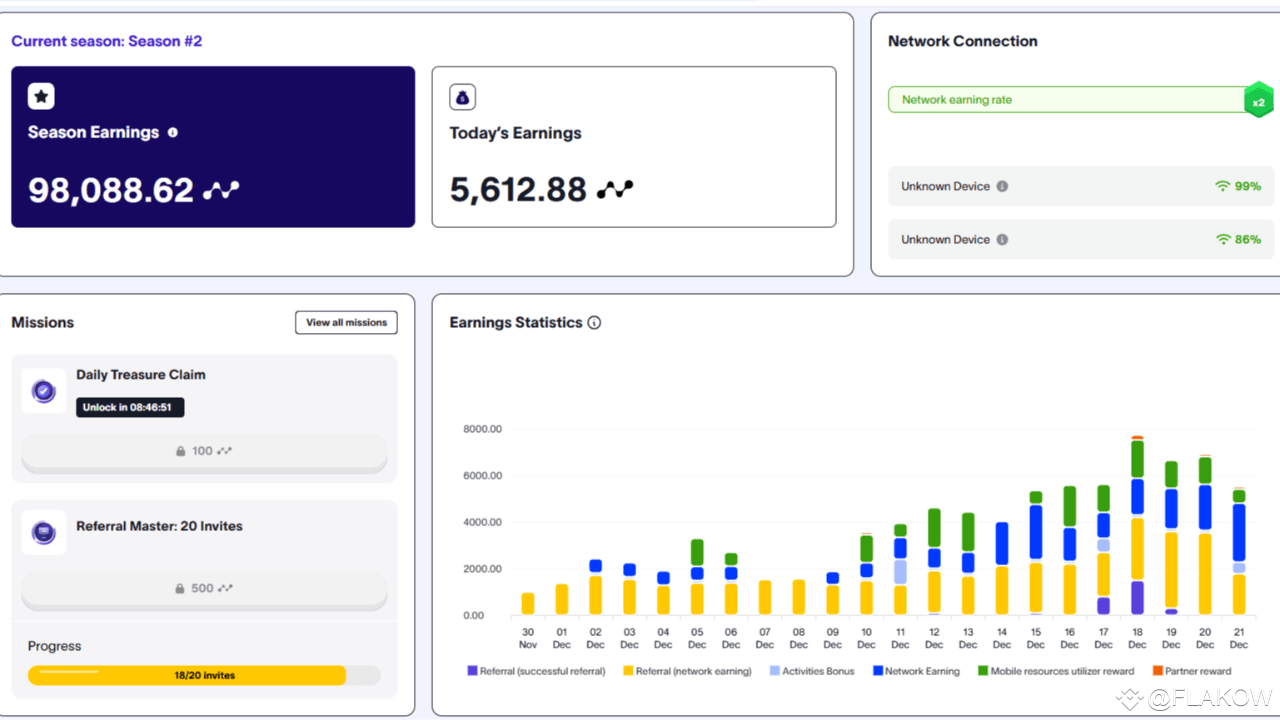
Task: Click info icon beside first Unknown Device
Action: pyautogui.click(x=1002, y=186)
